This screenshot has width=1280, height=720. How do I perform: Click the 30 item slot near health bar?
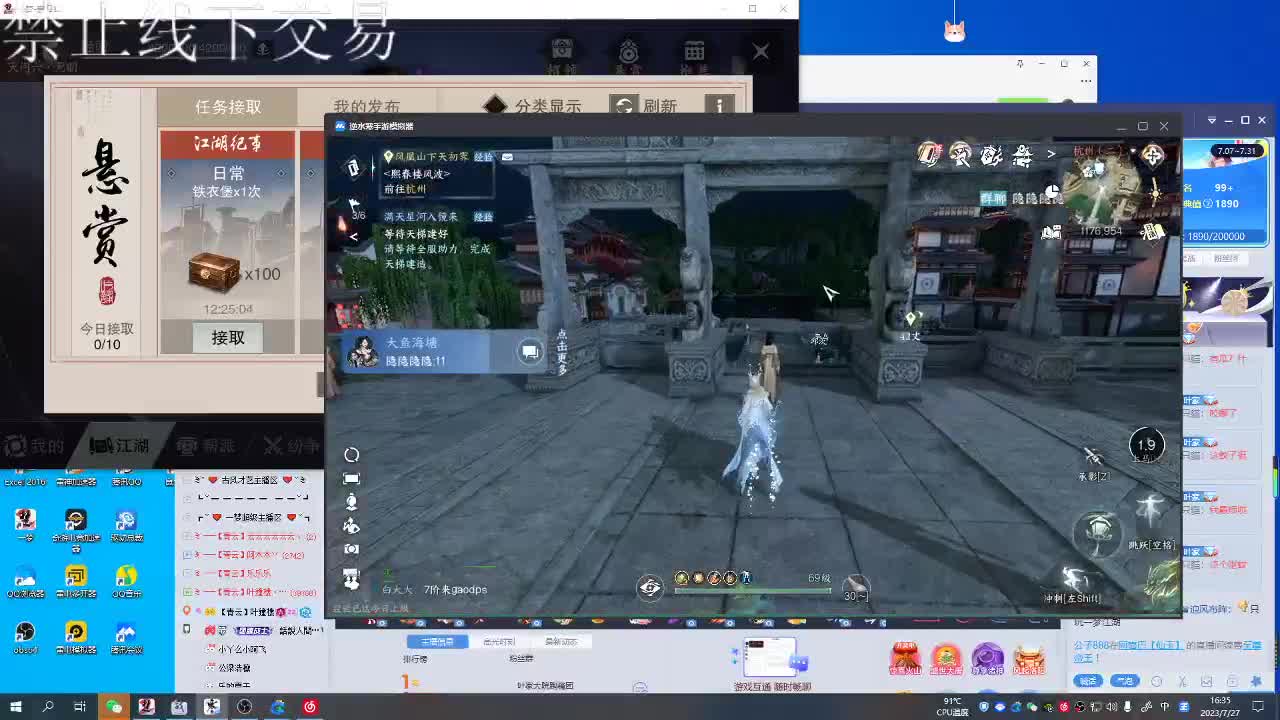855,590
